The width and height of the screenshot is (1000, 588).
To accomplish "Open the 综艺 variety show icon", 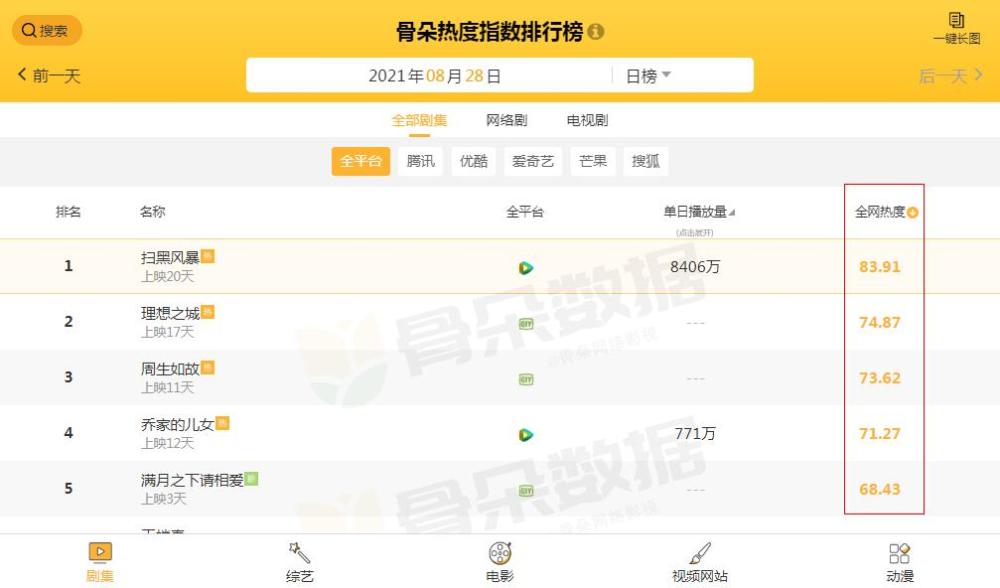I will pos(299,552).
